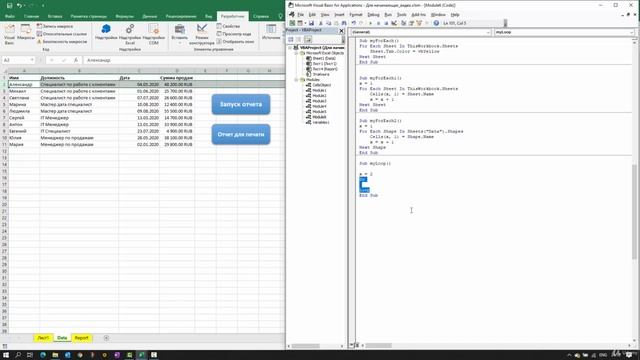The width and height of the screenshot is (640, 360).
Task: Click Undo icon in VBA toolbar
Action: (354, 23)
